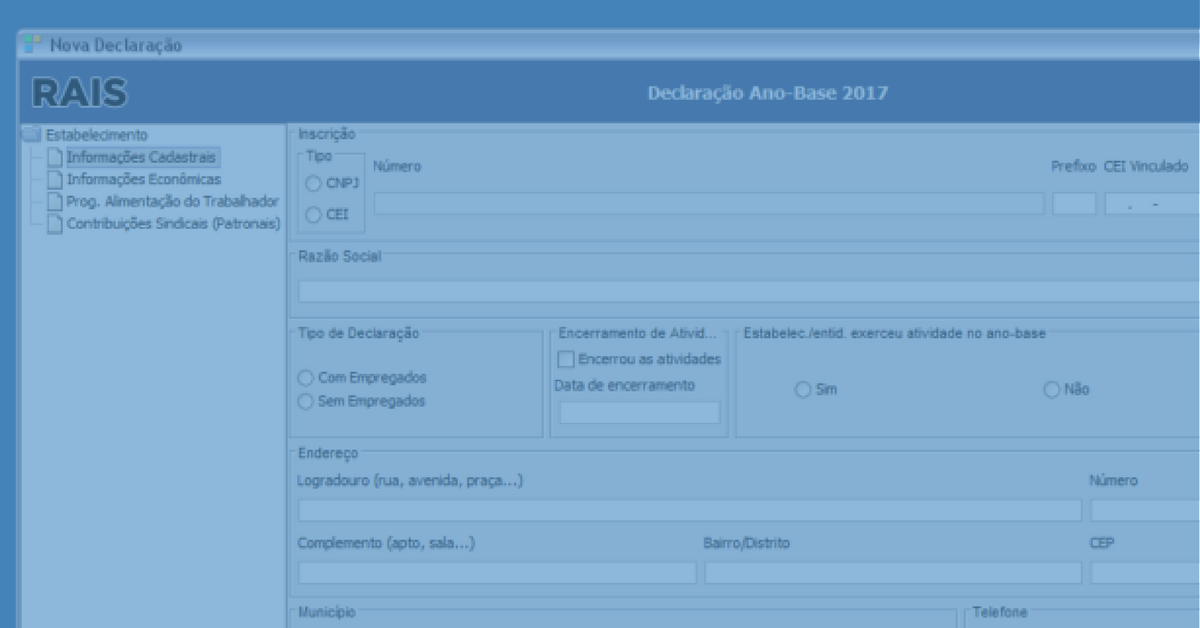Click the Prog. Alimentação do Trabalhador document icon
1200x628 pixels.
point(55,201)
